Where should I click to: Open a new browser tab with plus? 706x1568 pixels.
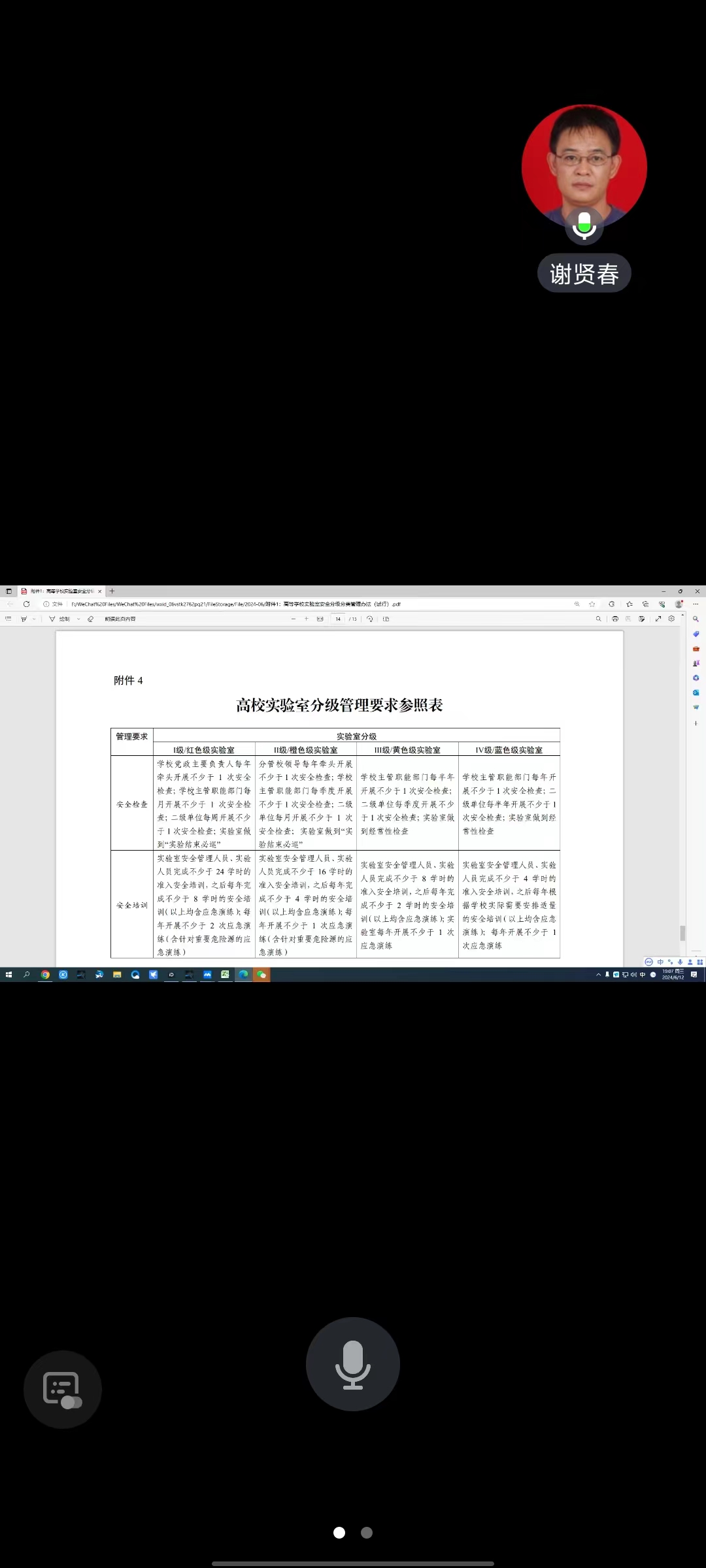(x=112, y=591)
